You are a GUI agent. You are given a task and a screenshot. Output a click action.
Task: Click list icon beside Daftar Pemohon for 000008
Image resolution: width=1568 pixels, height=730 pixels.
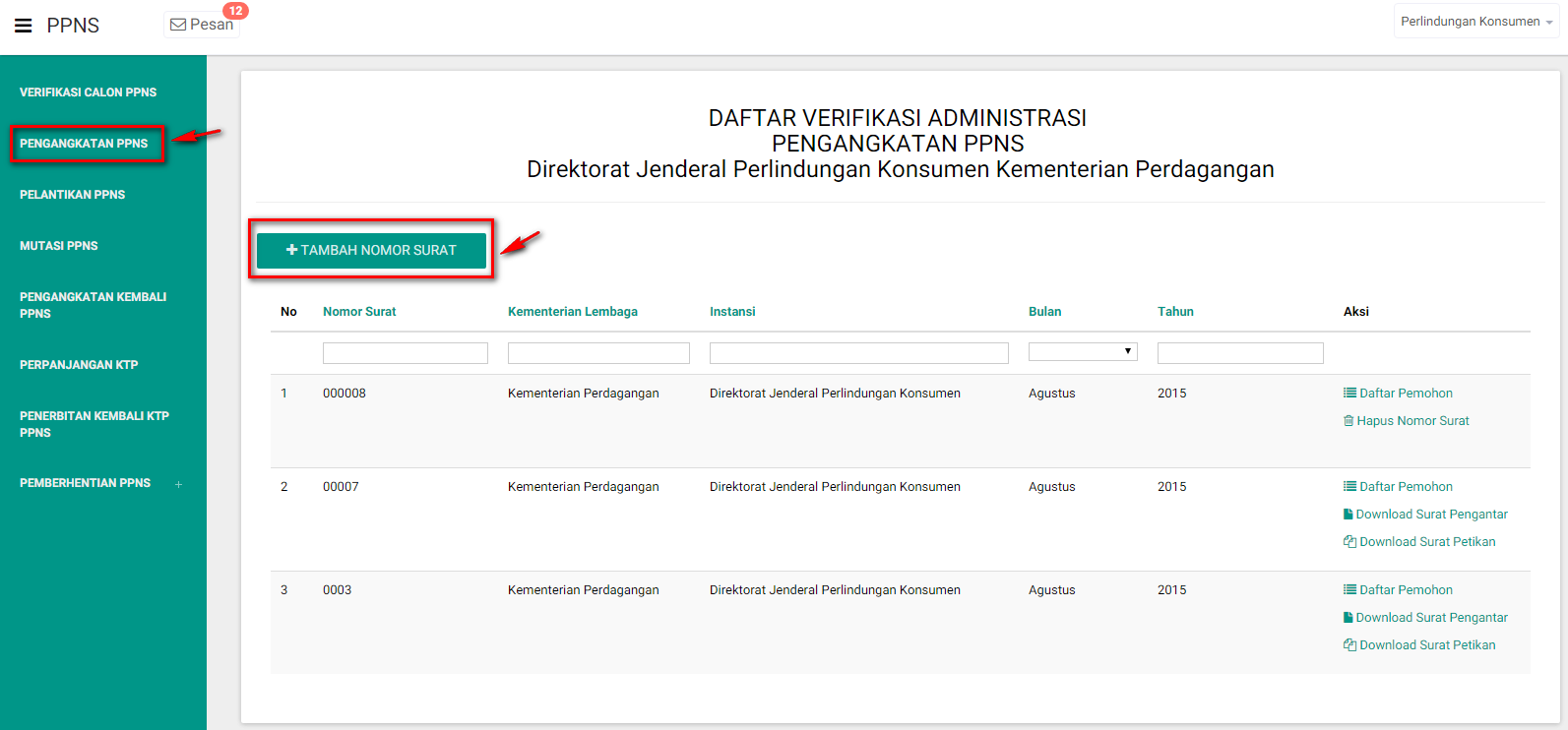(1349, 394)
